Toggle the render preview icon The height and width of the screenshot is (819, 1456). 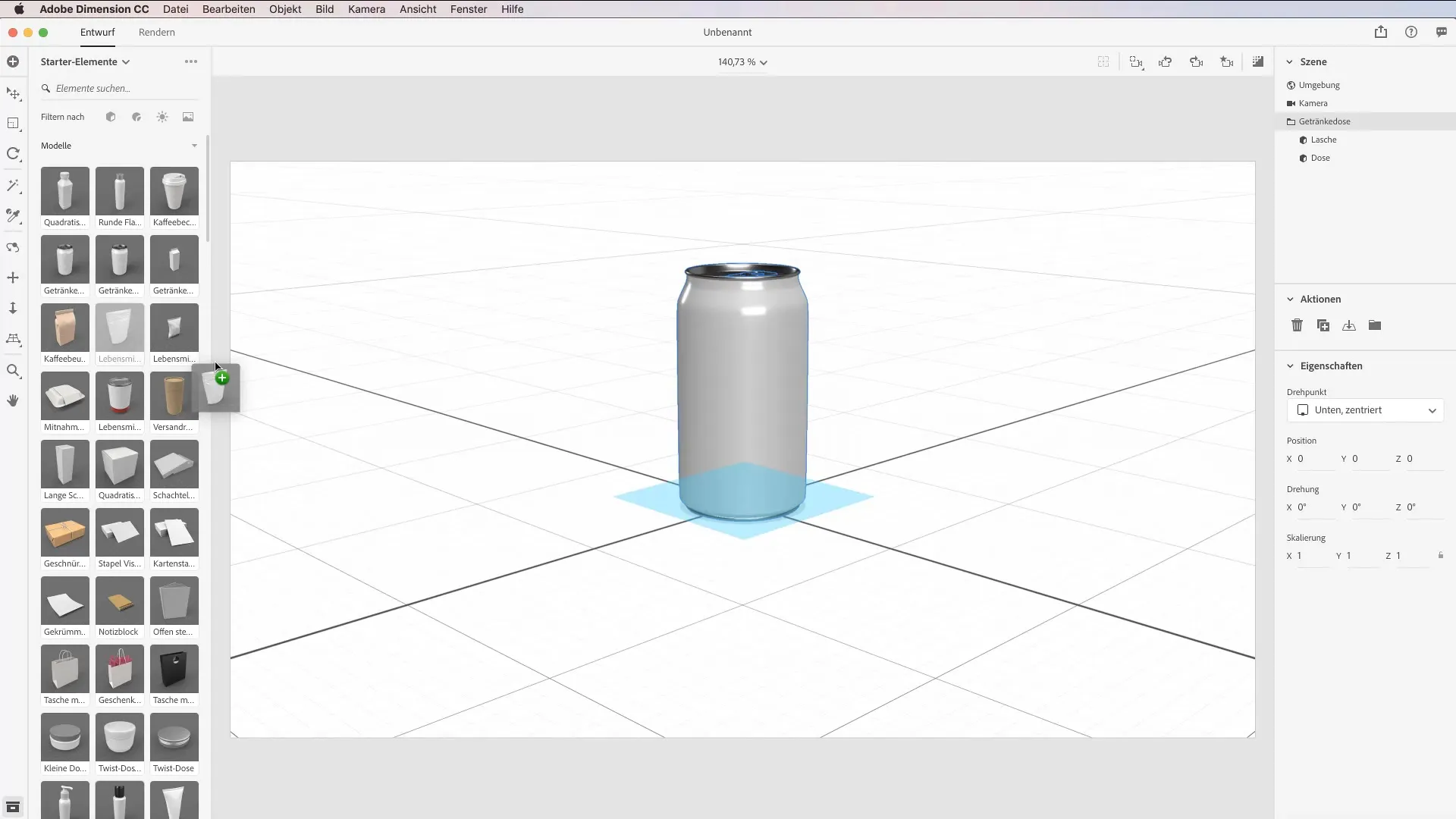tap(1258, 62)
